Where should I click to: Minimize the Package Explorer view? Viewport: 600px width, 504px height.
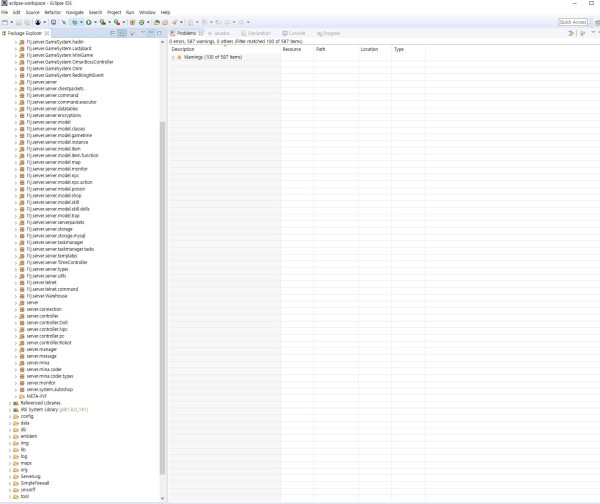(x=151, y=33)
